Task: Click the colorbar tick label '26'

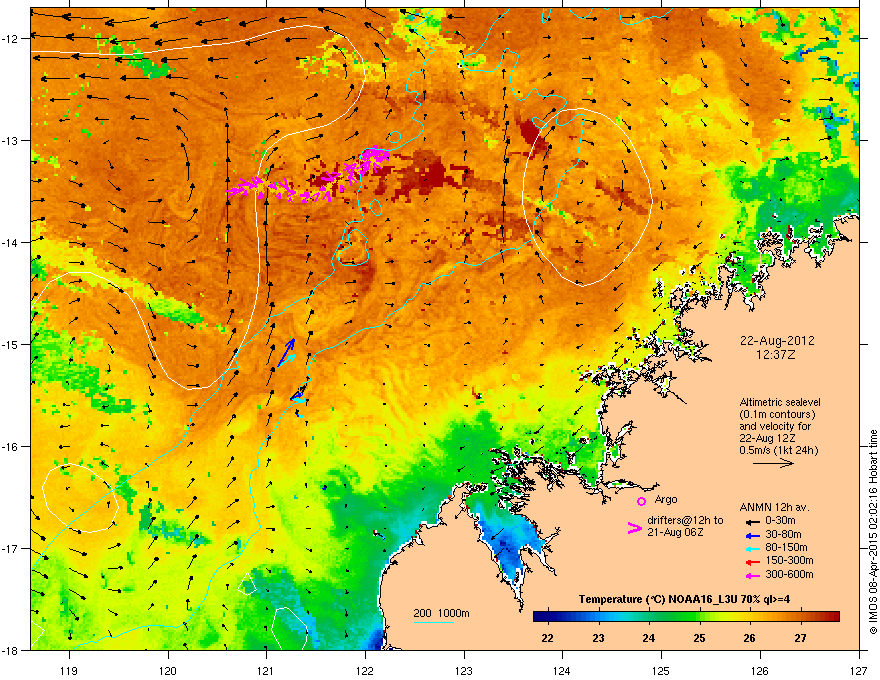Action: tap(749, 638)
